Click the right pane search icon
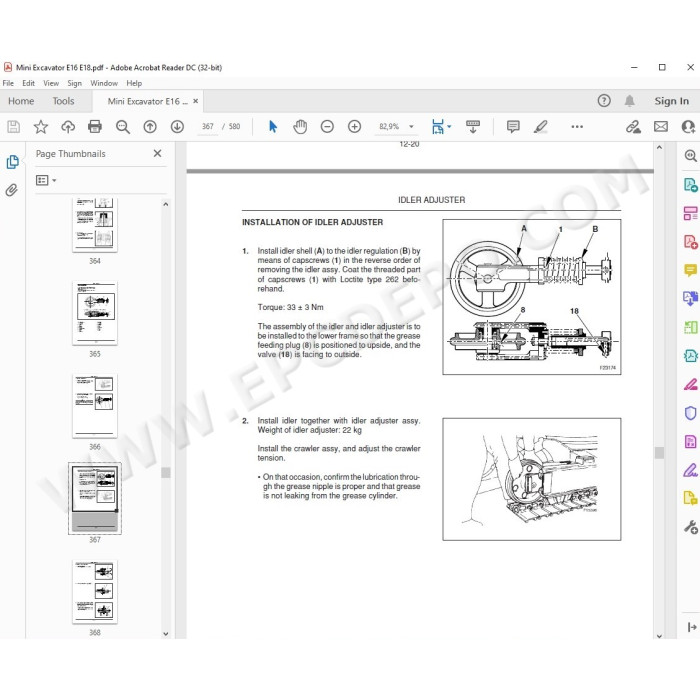Screen dimensions: 700x700 pos(690,156)
